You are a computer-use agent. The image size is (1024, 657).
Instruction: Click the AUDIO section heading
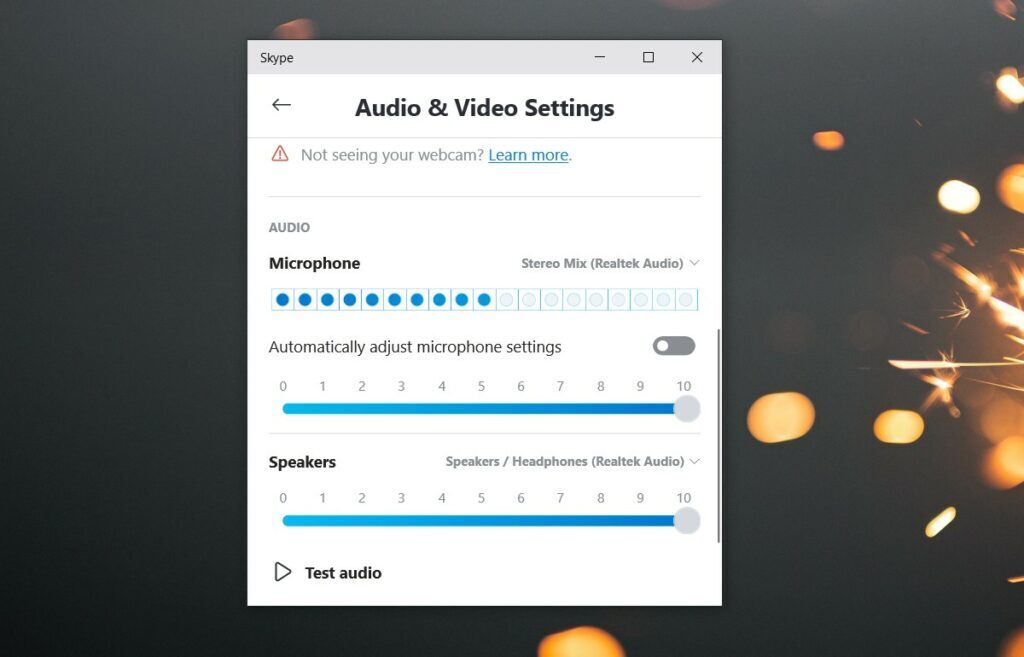pyautogui.click(x=288, y=227)
